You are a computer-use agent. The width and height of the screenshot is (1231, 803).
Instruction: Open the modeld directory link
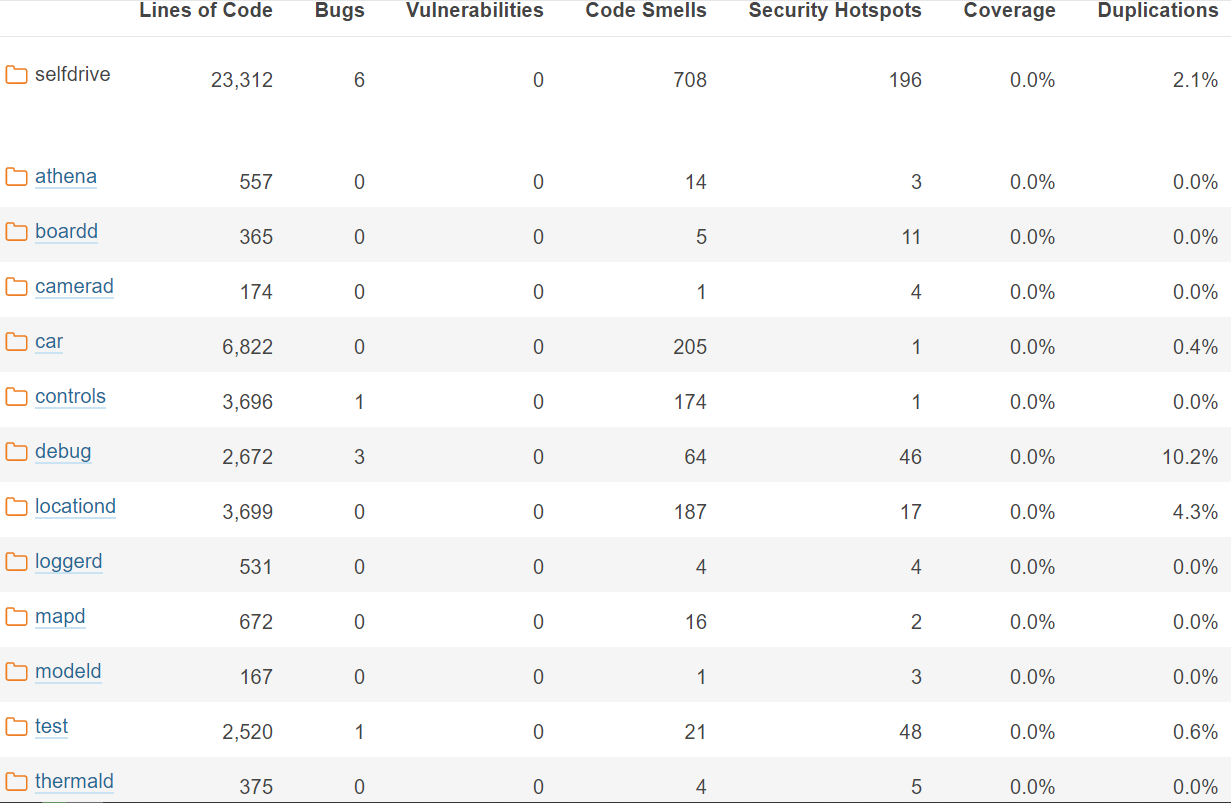(x=68, y=672)
